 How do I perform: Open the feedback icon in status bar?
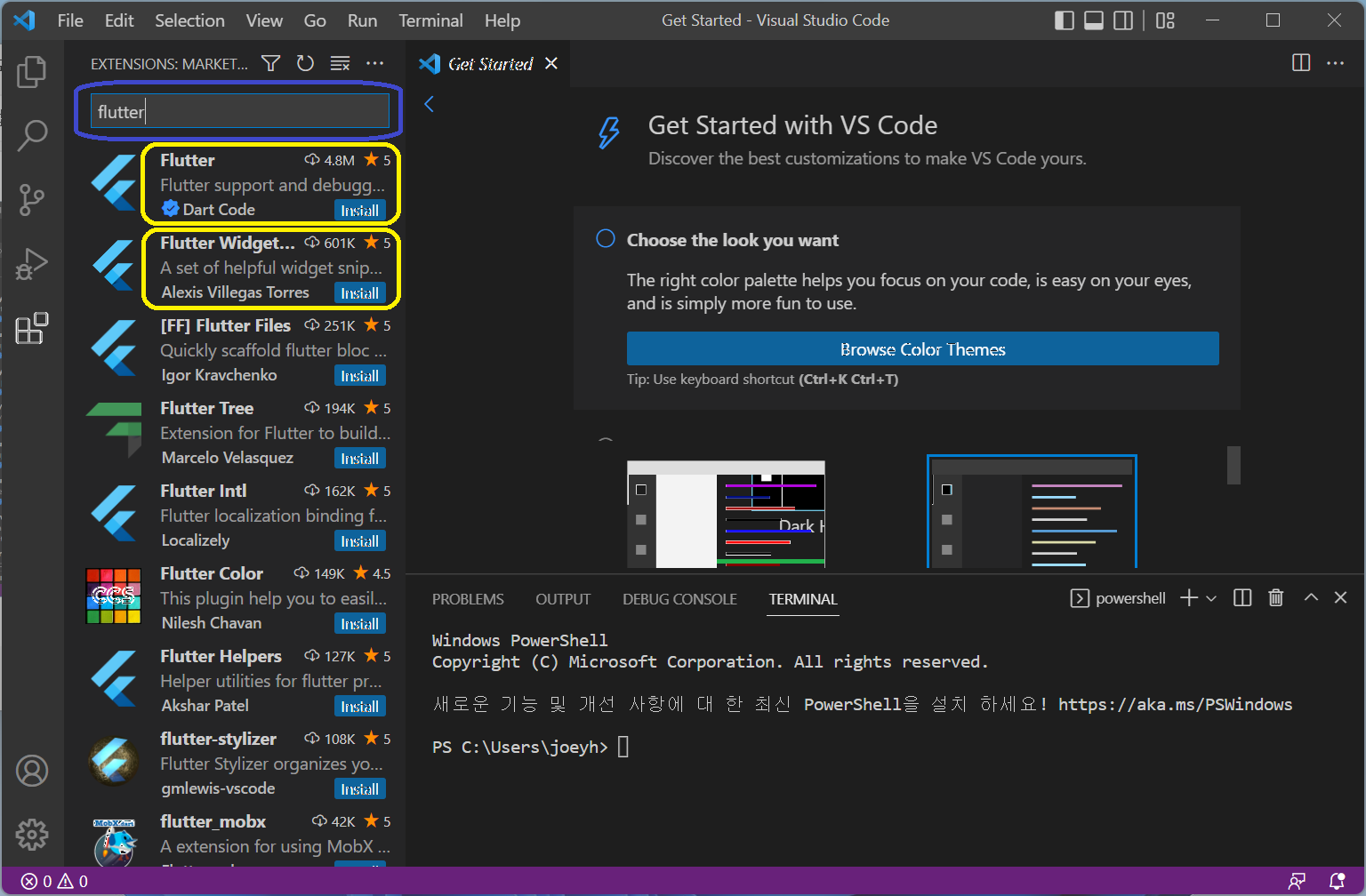[x=1298, y=881]
